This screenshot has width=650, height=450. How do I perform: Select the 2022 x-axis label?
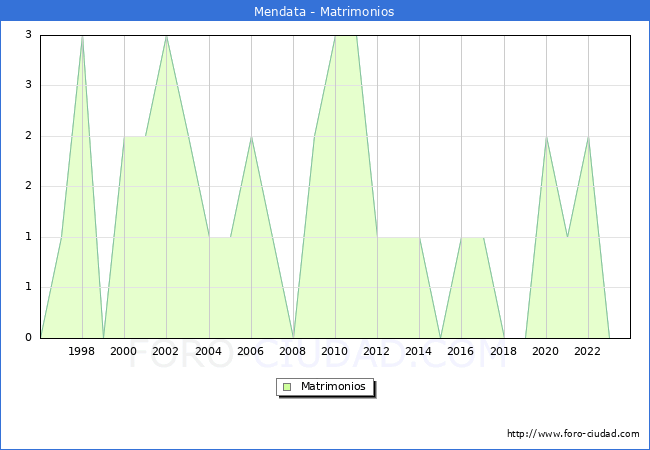(x=588, y=351)
